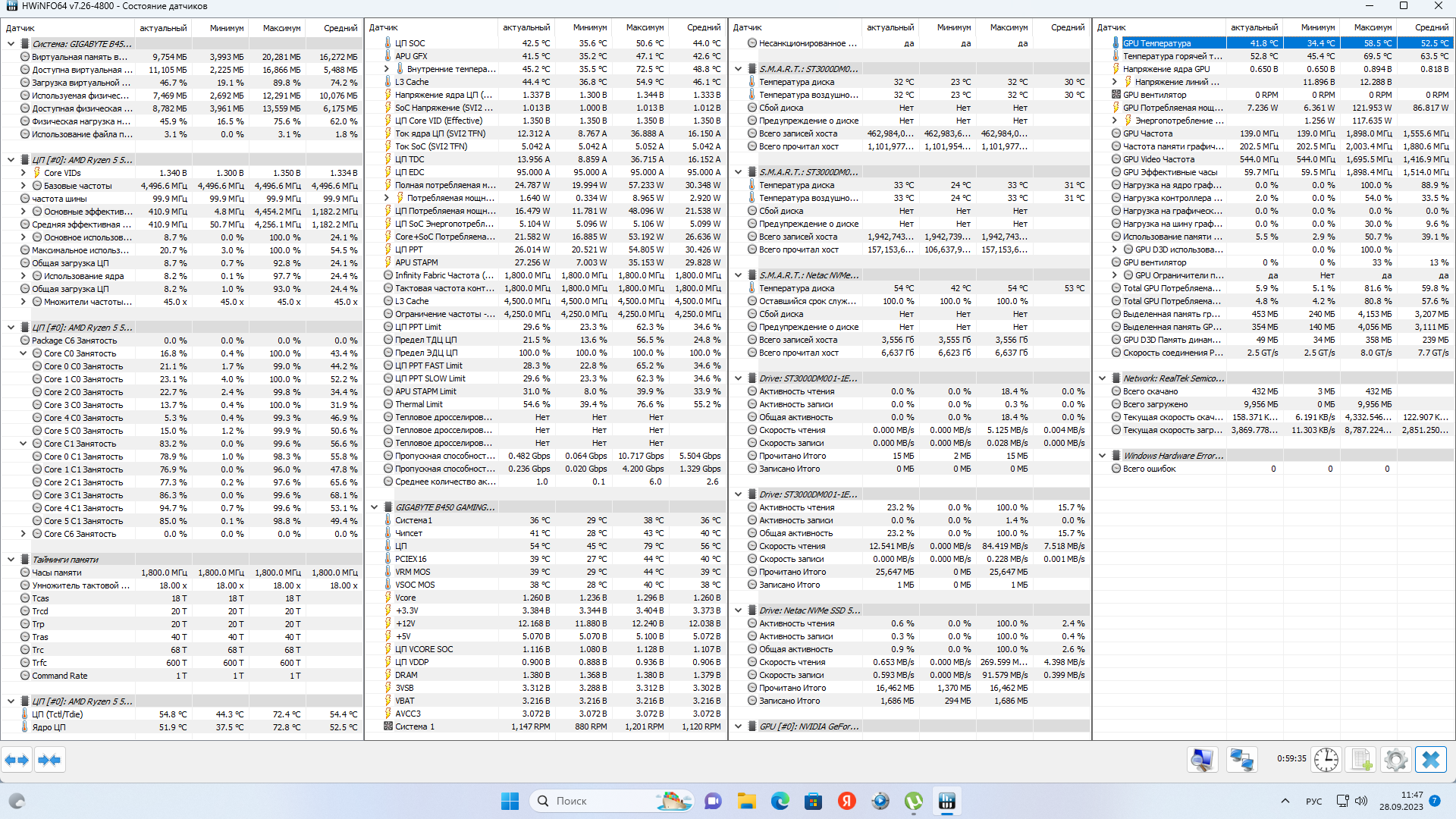Open sensor settings gear icon
Image resolution: width=1456 pixels, height=819 pixels.
pyautogui.click(x=1395, y=760)
